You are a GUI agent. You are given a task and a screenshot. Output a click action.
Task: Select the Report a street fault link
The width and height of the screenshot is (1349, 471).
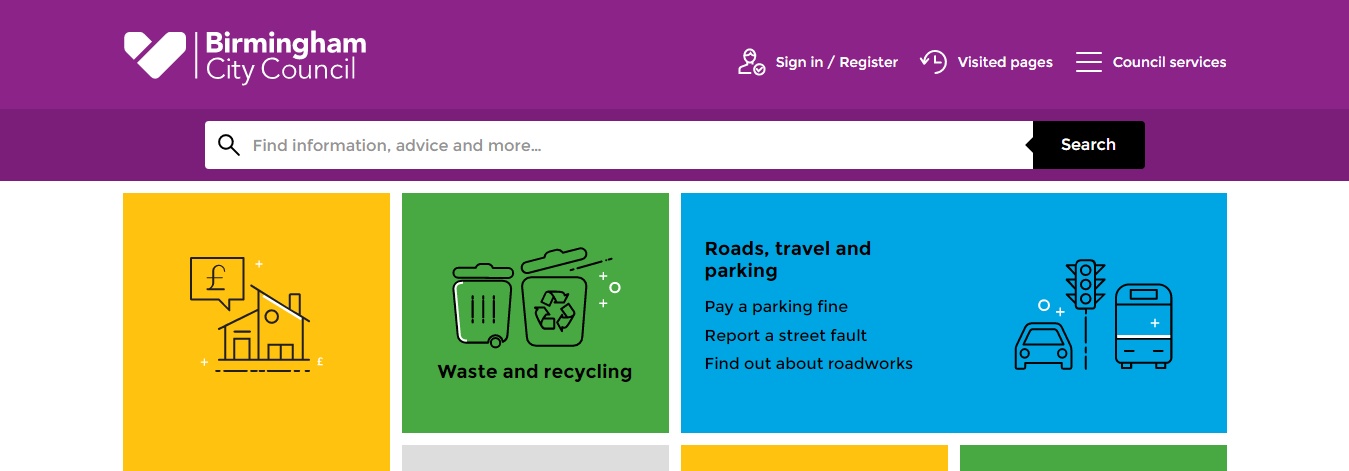pyautogui.click(x=786, y=336)
